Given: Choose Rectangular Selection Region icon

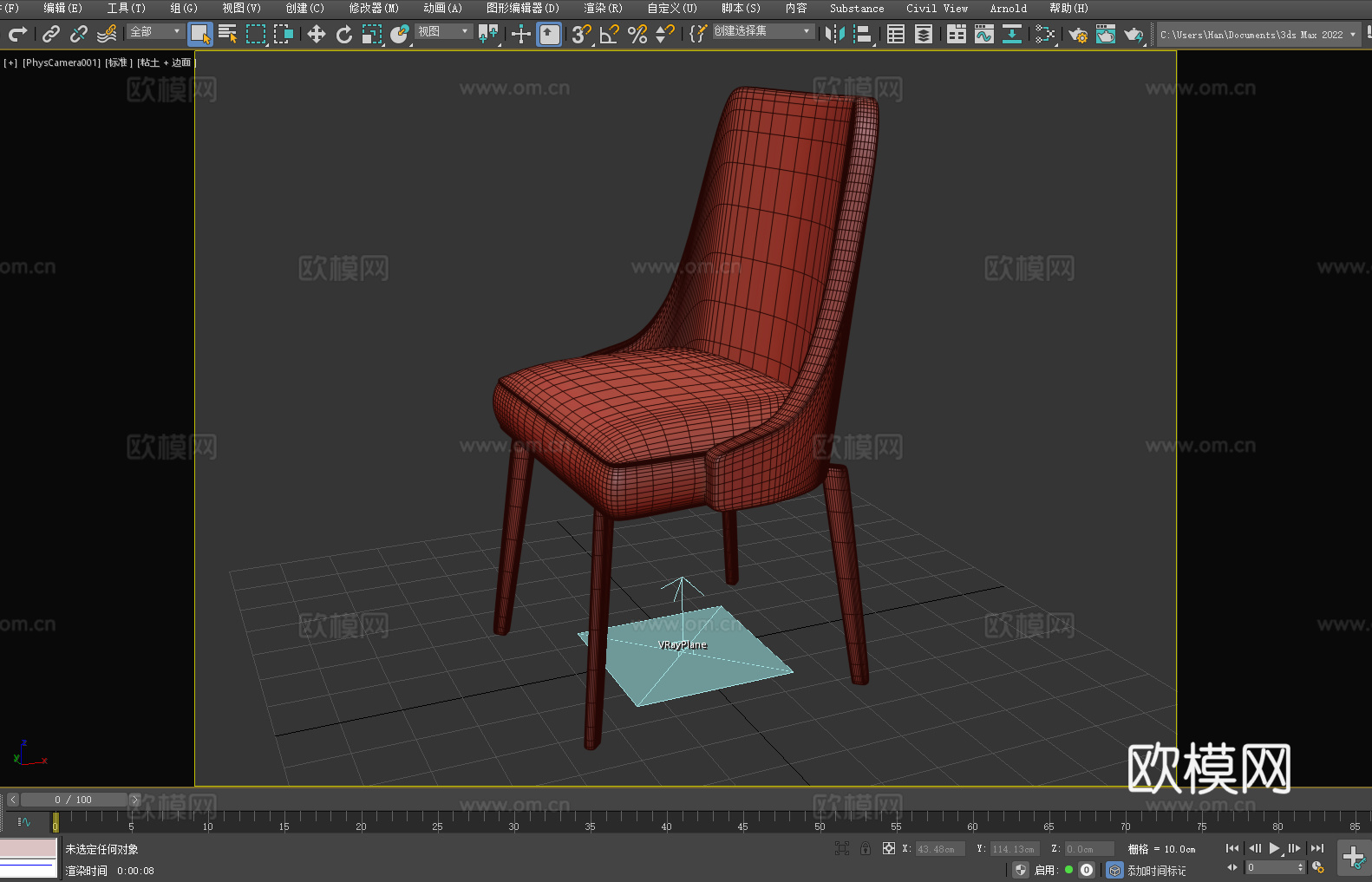Looking at the screenshot, I should 256,34.
